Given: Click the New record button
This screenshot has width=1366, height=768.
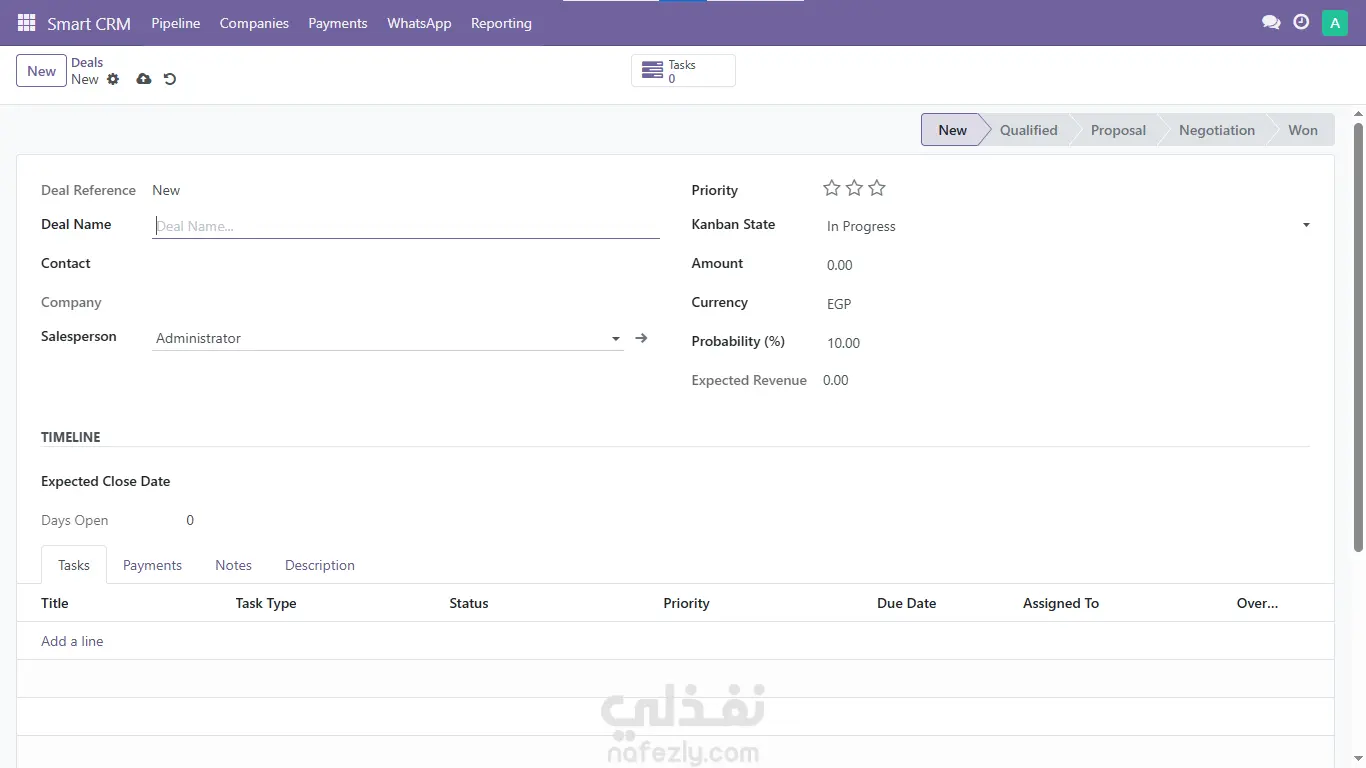Looking at the screenshot, I should [41, 71].
